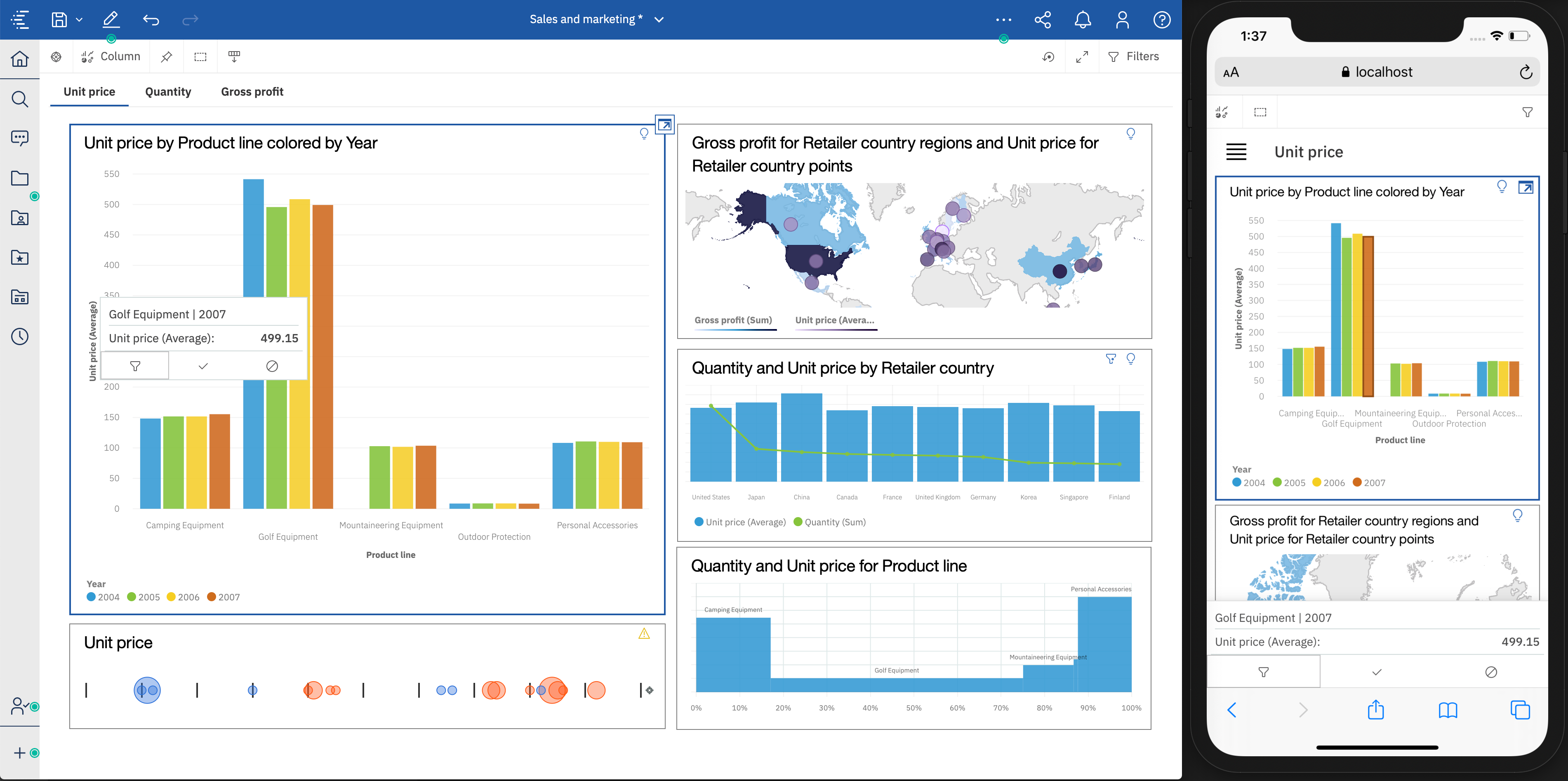Click the insights lightbulb on the map widget
This screenshot has width=1568, height=781.
coord(1130,133)
